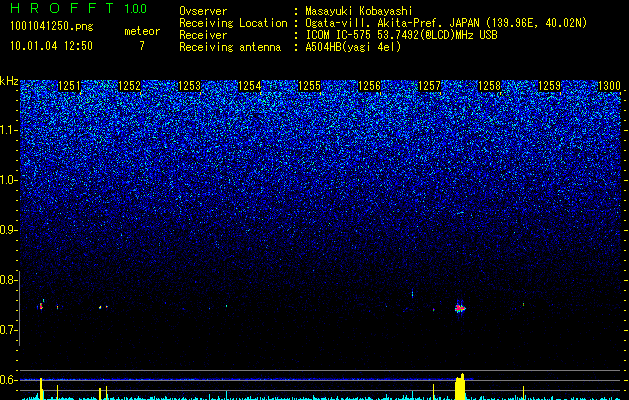Click the 1.1 kHz frequency label
629x400 pixels.
(8, 130)
